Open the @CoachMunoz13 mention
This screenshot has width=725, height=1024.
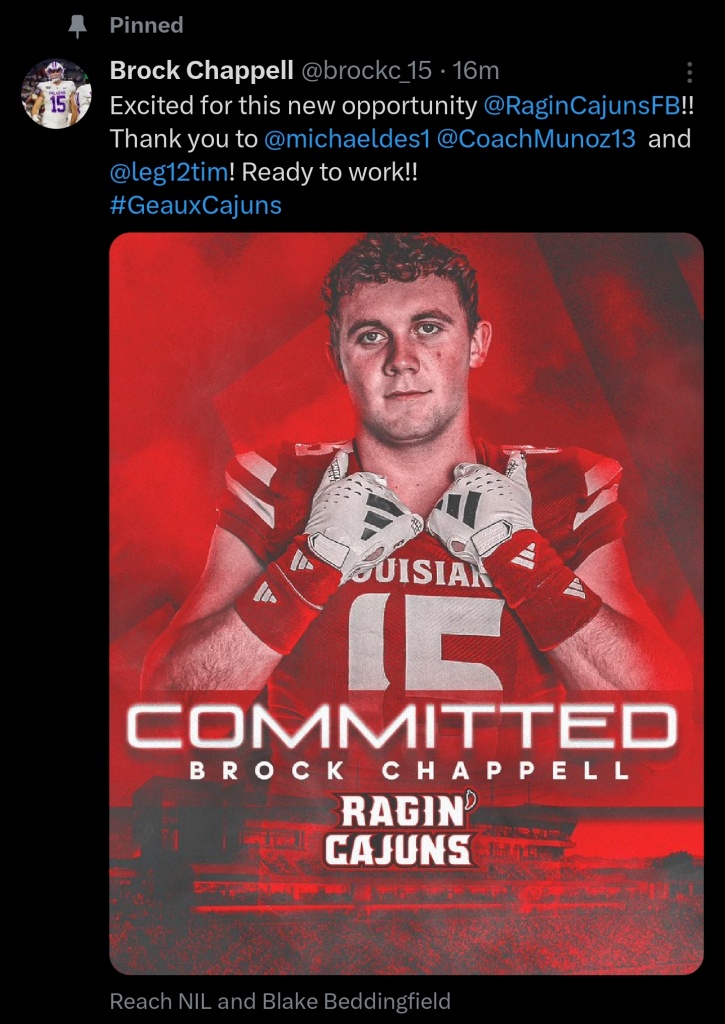pos(536,139)
